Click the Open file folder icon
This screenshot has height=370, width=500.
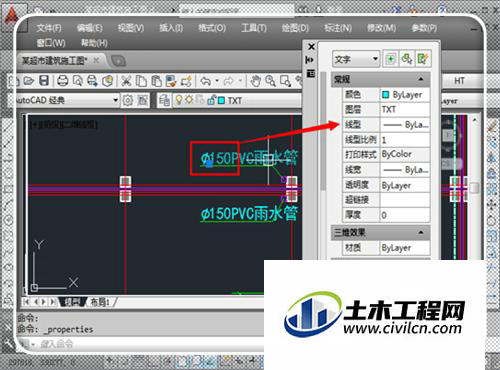click(29, 81)
